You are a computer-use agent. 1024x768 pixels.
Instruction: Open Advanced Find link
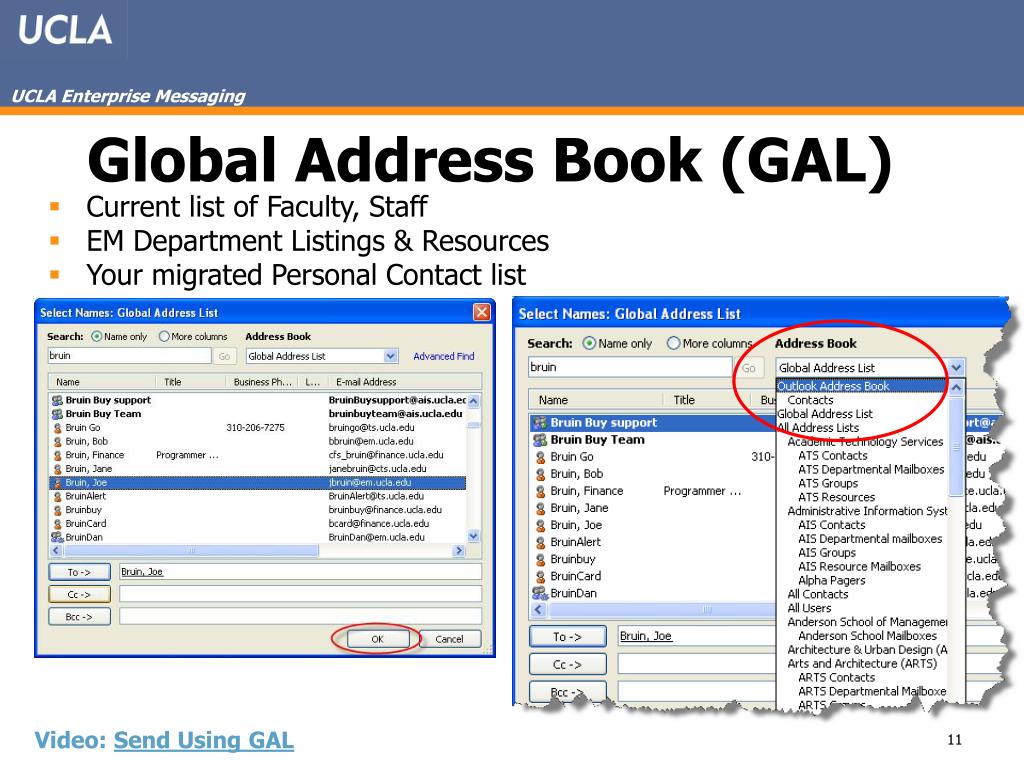pos(443,356)
